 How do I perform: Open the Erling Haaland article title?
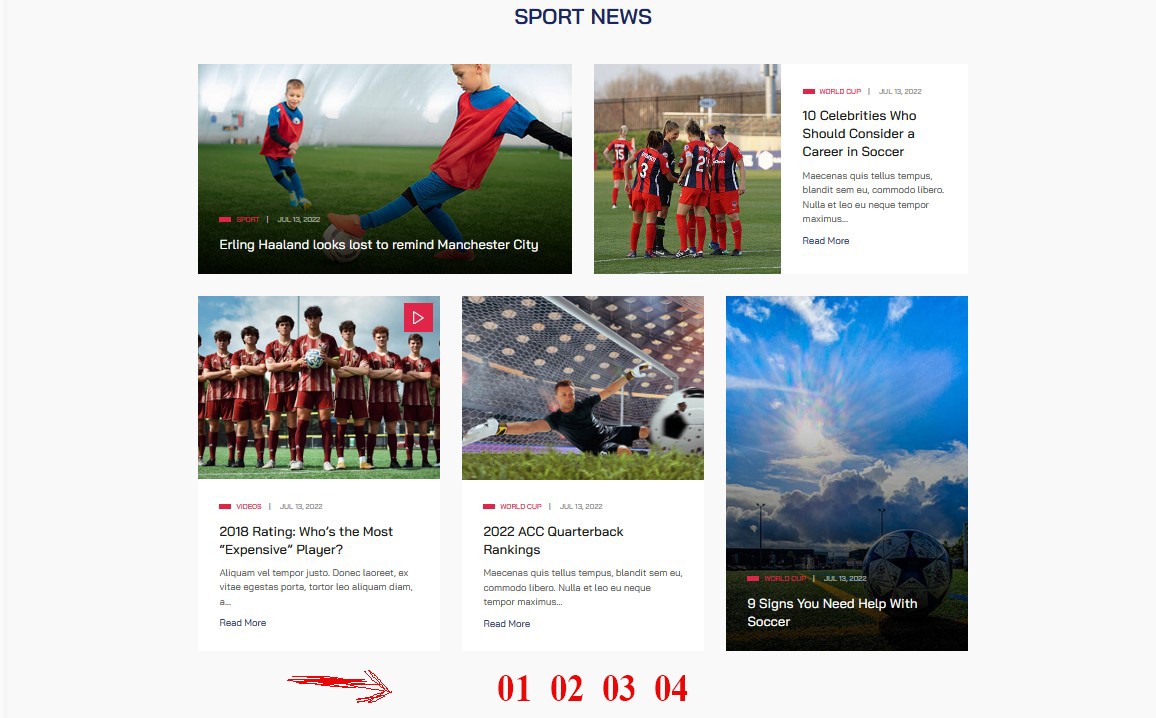click(379, 245)
